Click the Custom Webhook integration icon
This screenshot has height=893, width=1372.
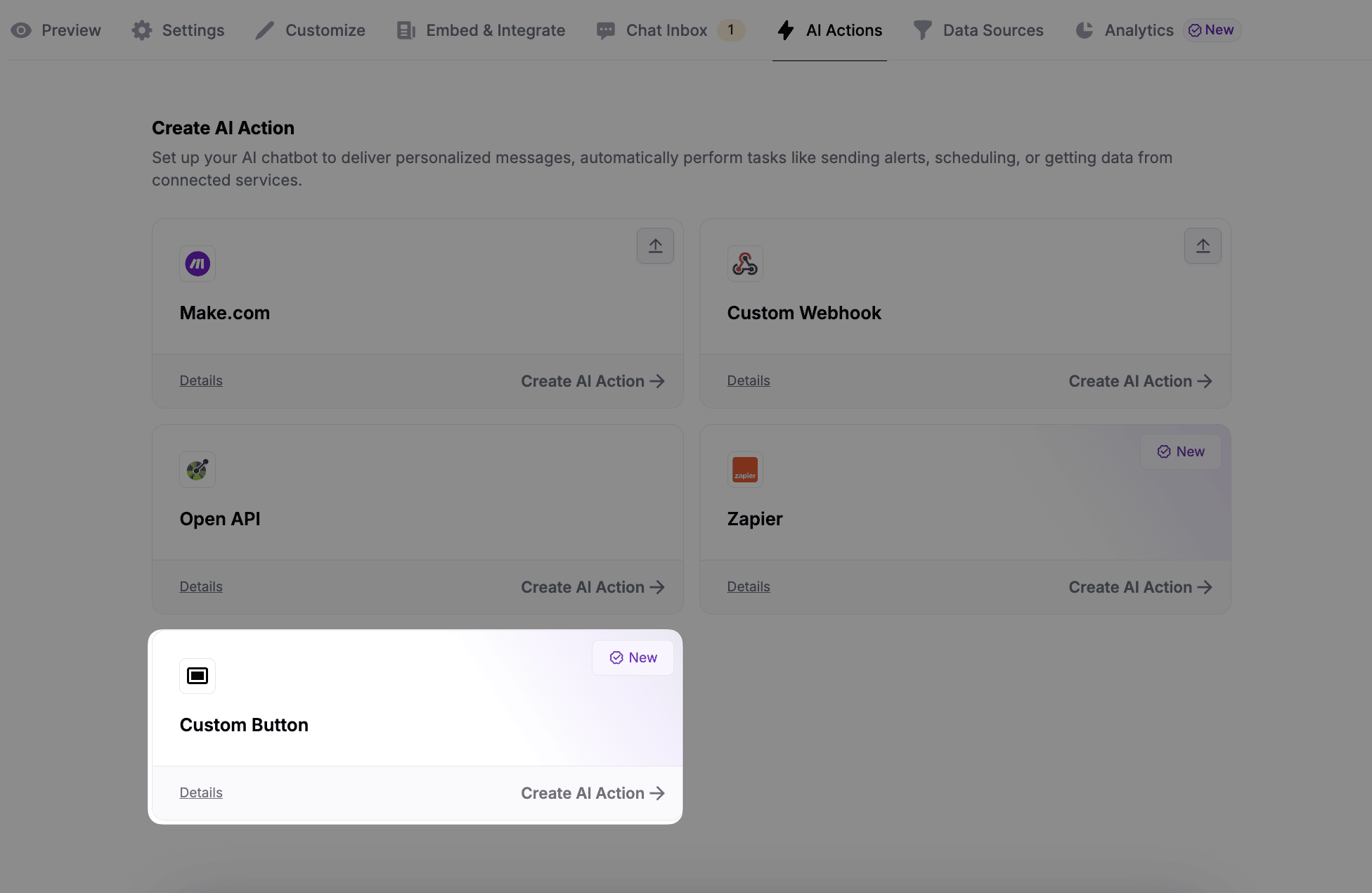[x=745, y=264]
